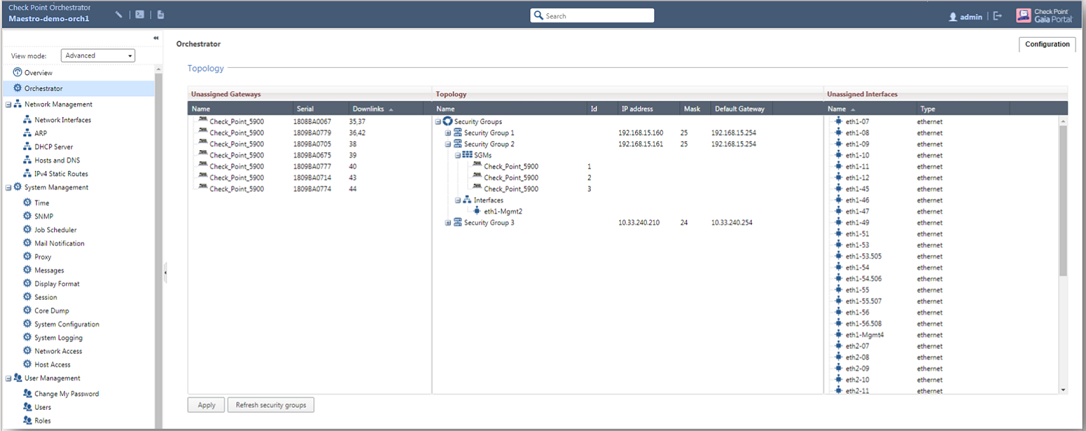The height and width of the screenshot is (431, 1086).
Task: Collapse the navigation pane with double-arrow icon
Action: point(155,38)
